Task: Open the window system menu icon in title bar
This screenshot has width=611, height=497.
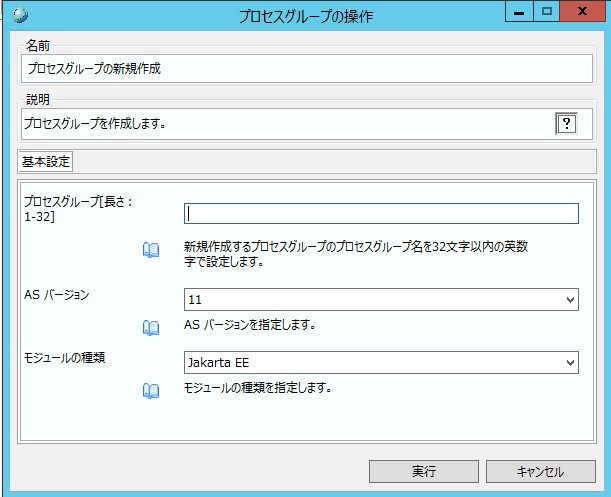Action: (21, 14)
